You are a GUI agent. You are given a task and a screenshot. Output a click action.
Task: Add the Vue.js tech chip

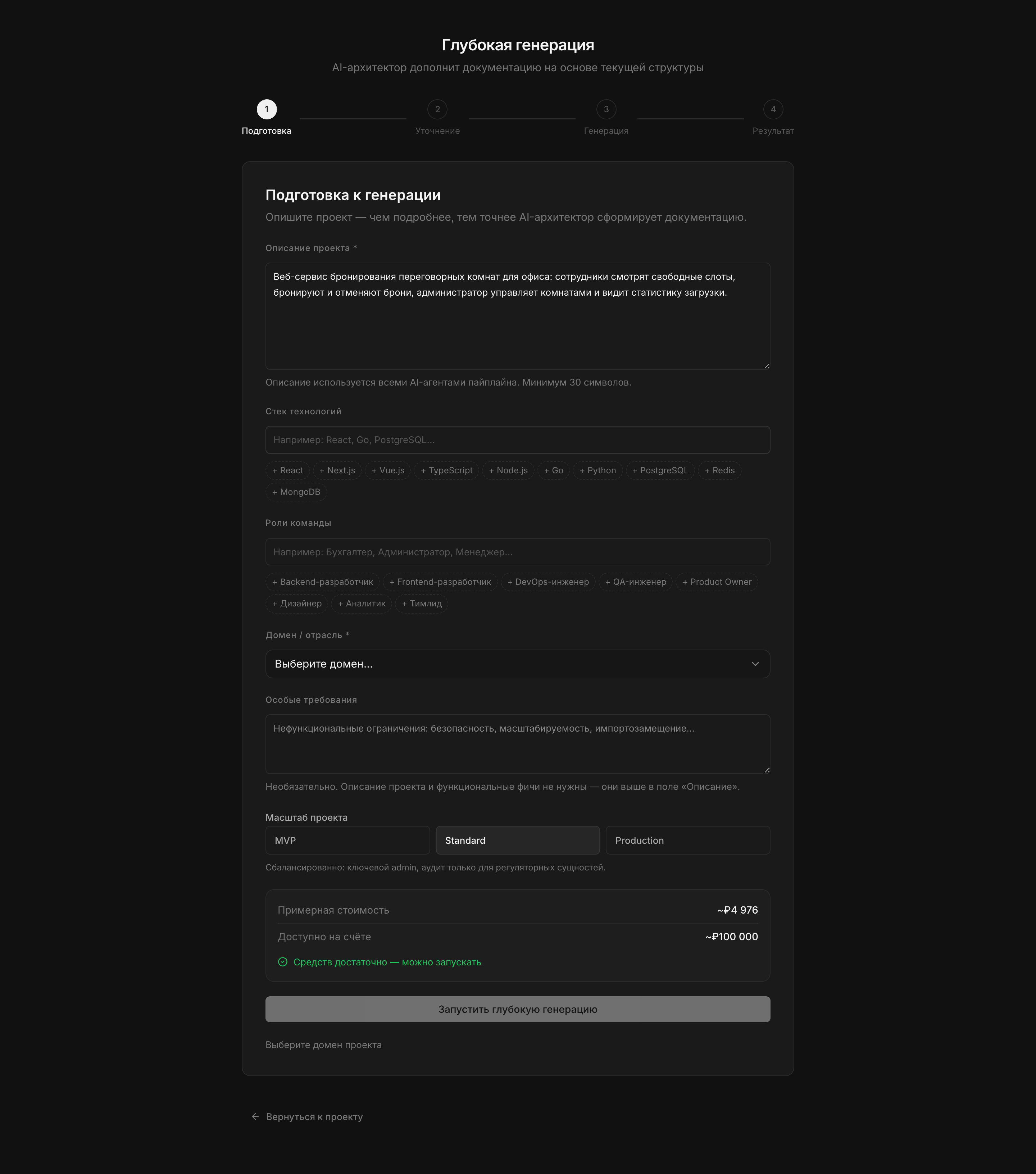[x=388, y=470]
